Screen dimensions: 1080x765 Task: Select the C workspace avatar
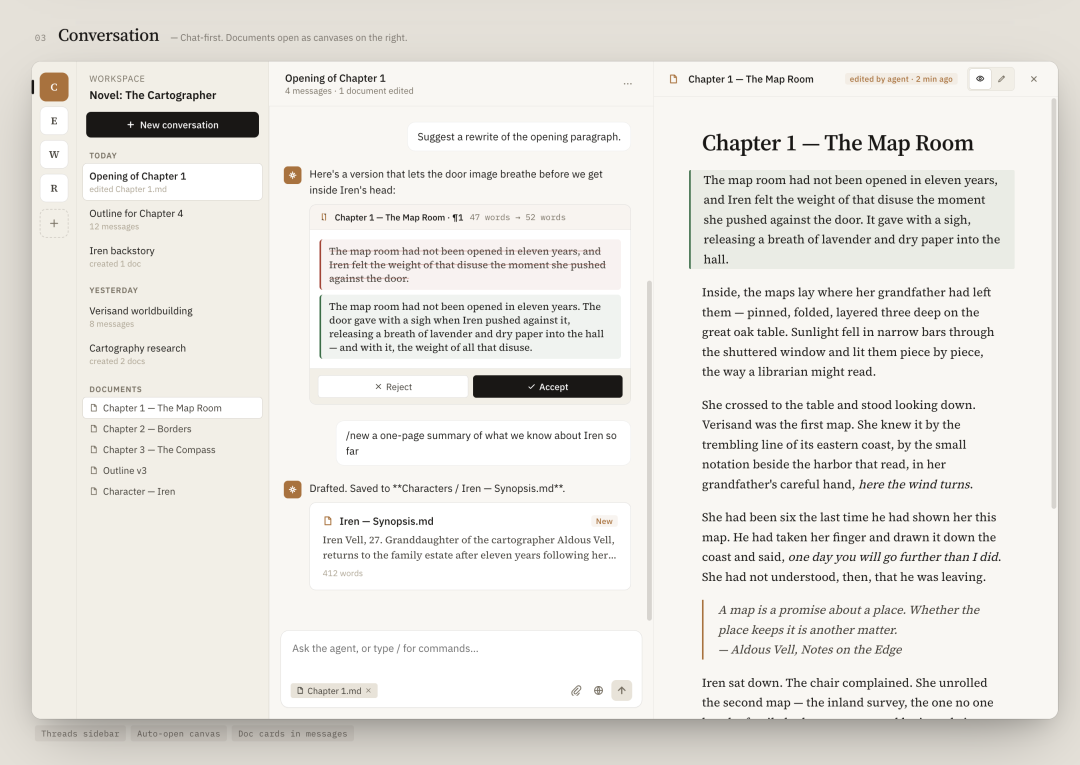click(x=54, y=87)
